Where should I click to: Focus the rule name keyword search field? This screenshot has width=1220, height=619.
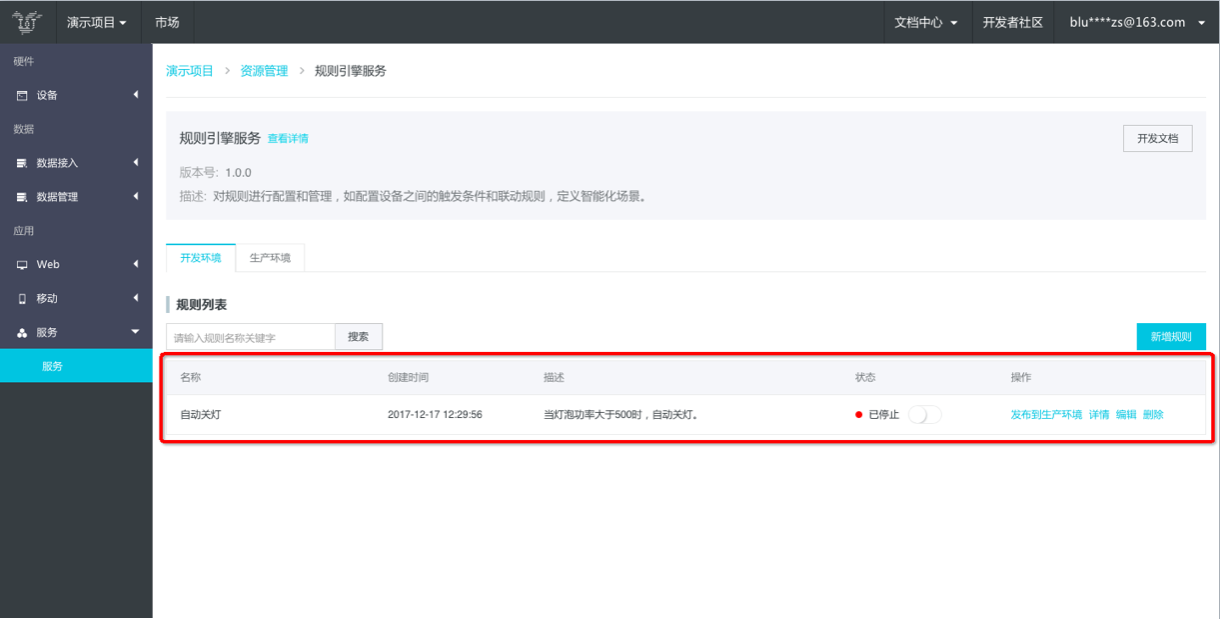click(x=250, y=337)
